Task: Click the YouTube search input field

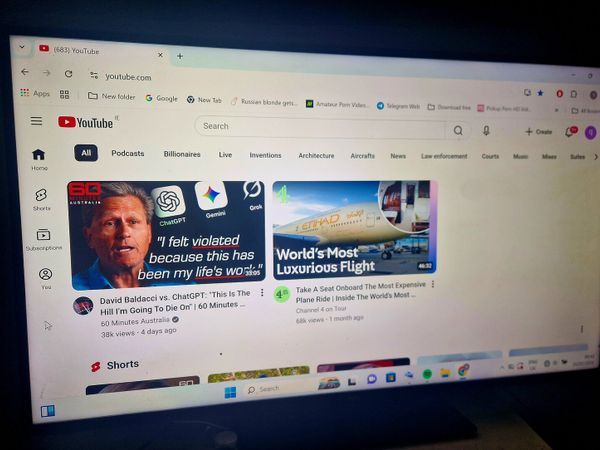Action: point(320,127)
